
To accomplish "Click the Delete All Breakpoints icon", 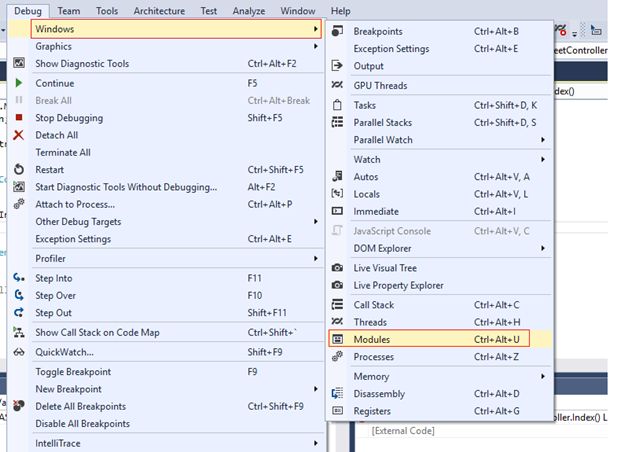I will pyautogui.click(x=19, y=406).
